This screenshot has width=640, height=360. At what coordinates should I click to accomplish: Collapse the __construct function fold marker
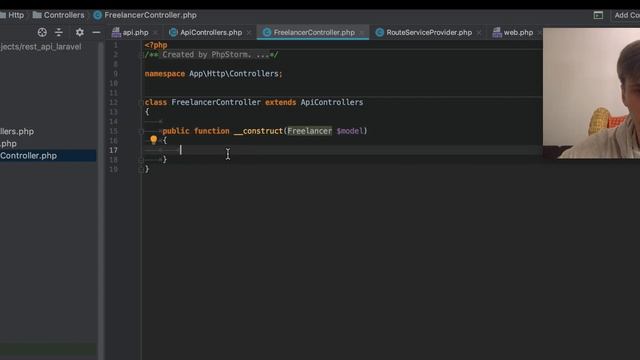tap(141, 131)
